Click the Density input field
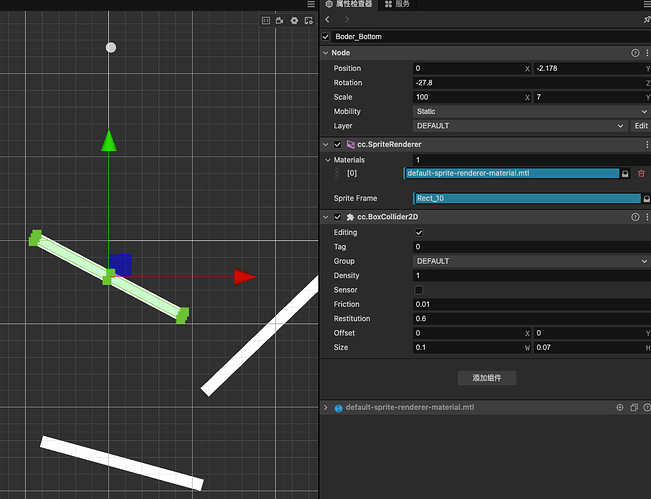 532,276
